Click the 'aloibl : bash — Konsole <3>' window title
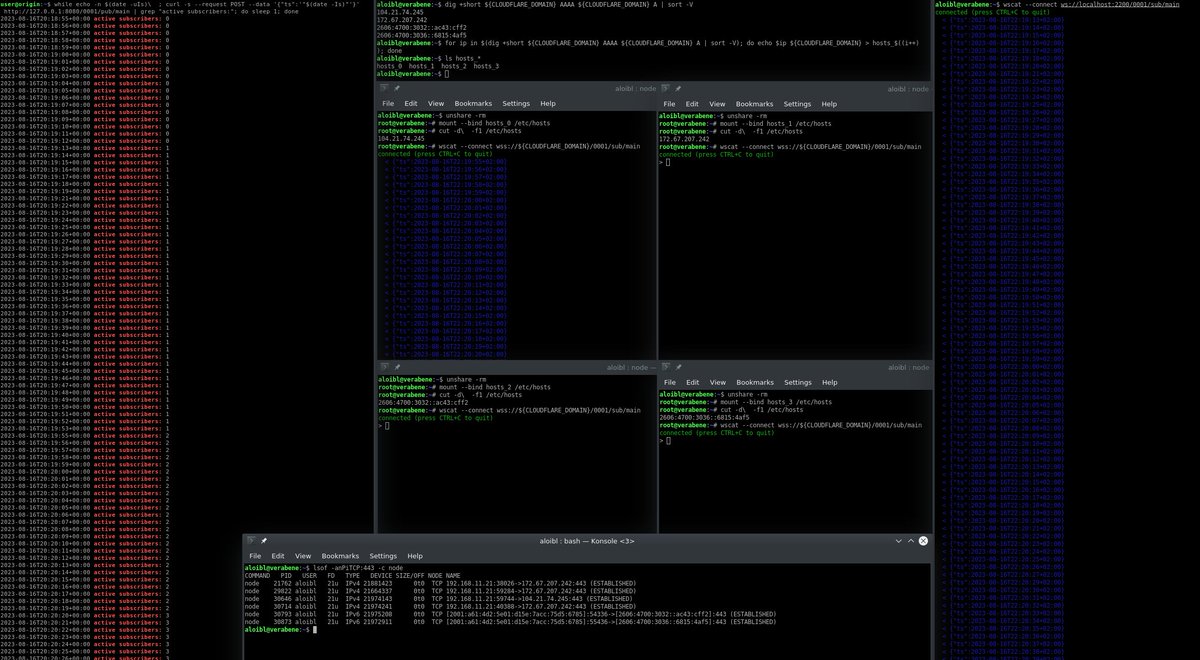Screen dimensions: 1200x660 (588, 540)
